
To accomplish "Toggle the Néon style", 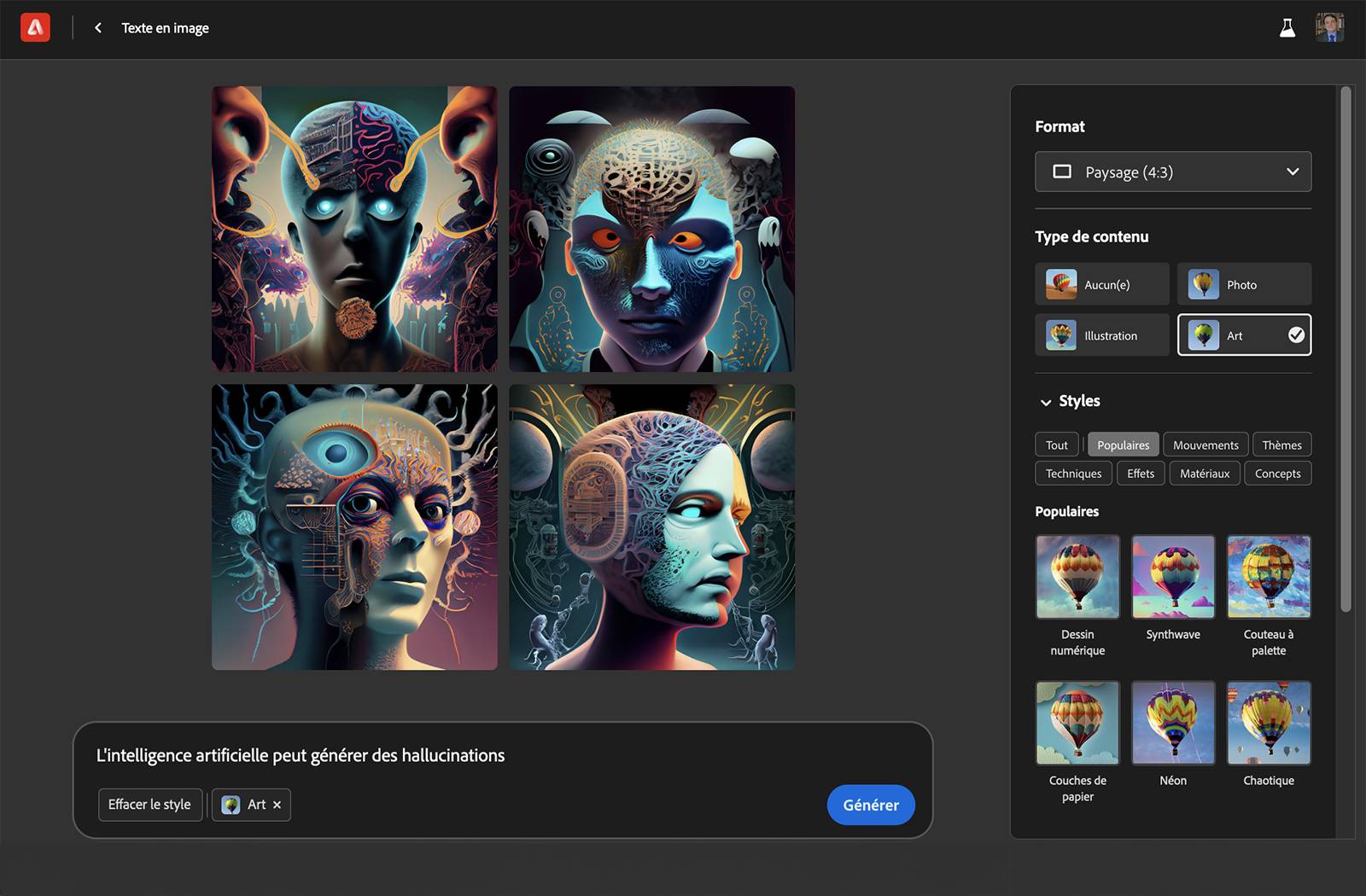I will pos(1172,722).
